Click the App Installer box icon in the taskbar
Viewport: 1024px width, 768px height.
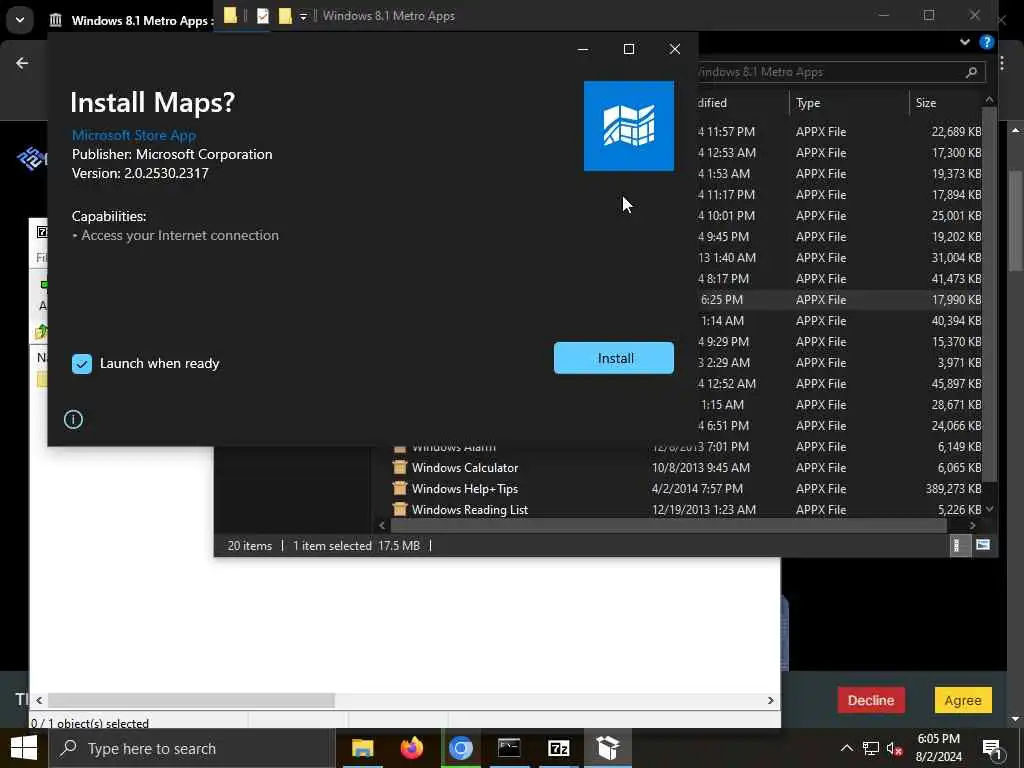(x=607, y=748)
